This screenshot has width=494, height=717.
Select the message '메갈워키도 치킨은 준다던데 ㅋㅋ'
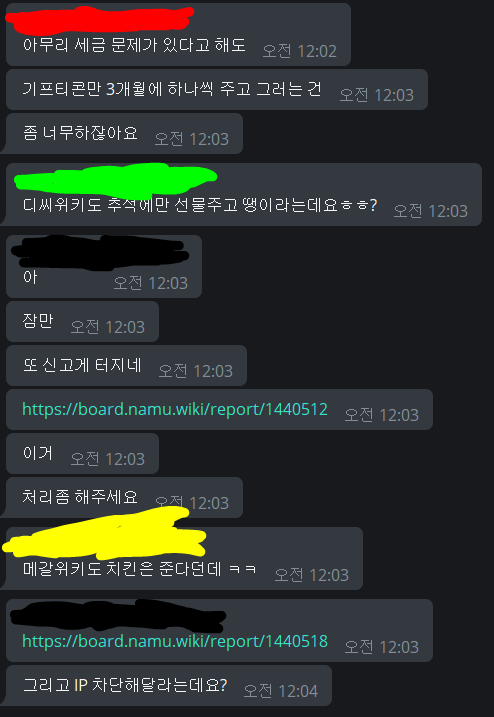(x=140, y=569)
